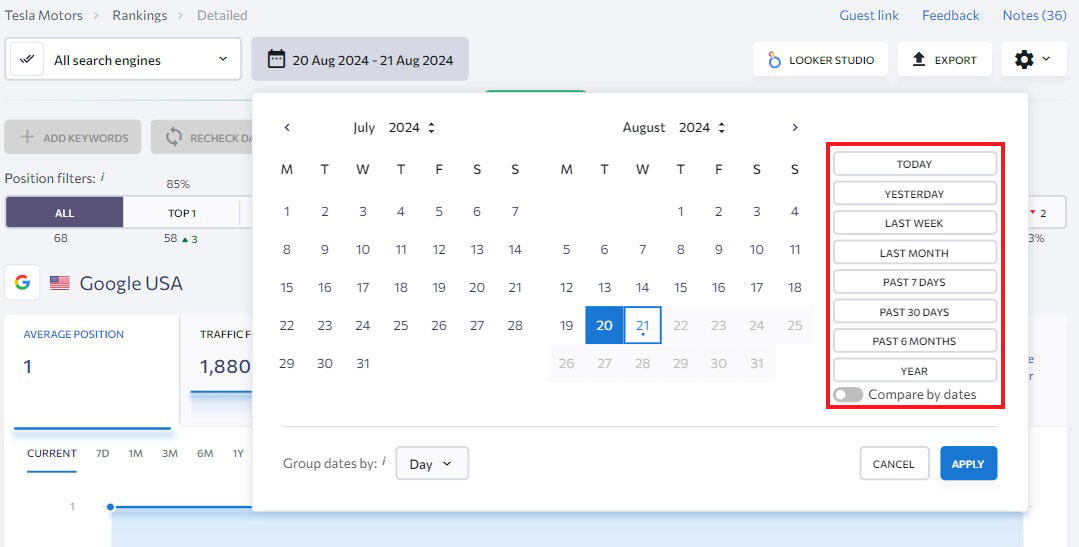Select the 1M chart range
This screenshot has width=1079, height=547.
[x=136, y=453]
